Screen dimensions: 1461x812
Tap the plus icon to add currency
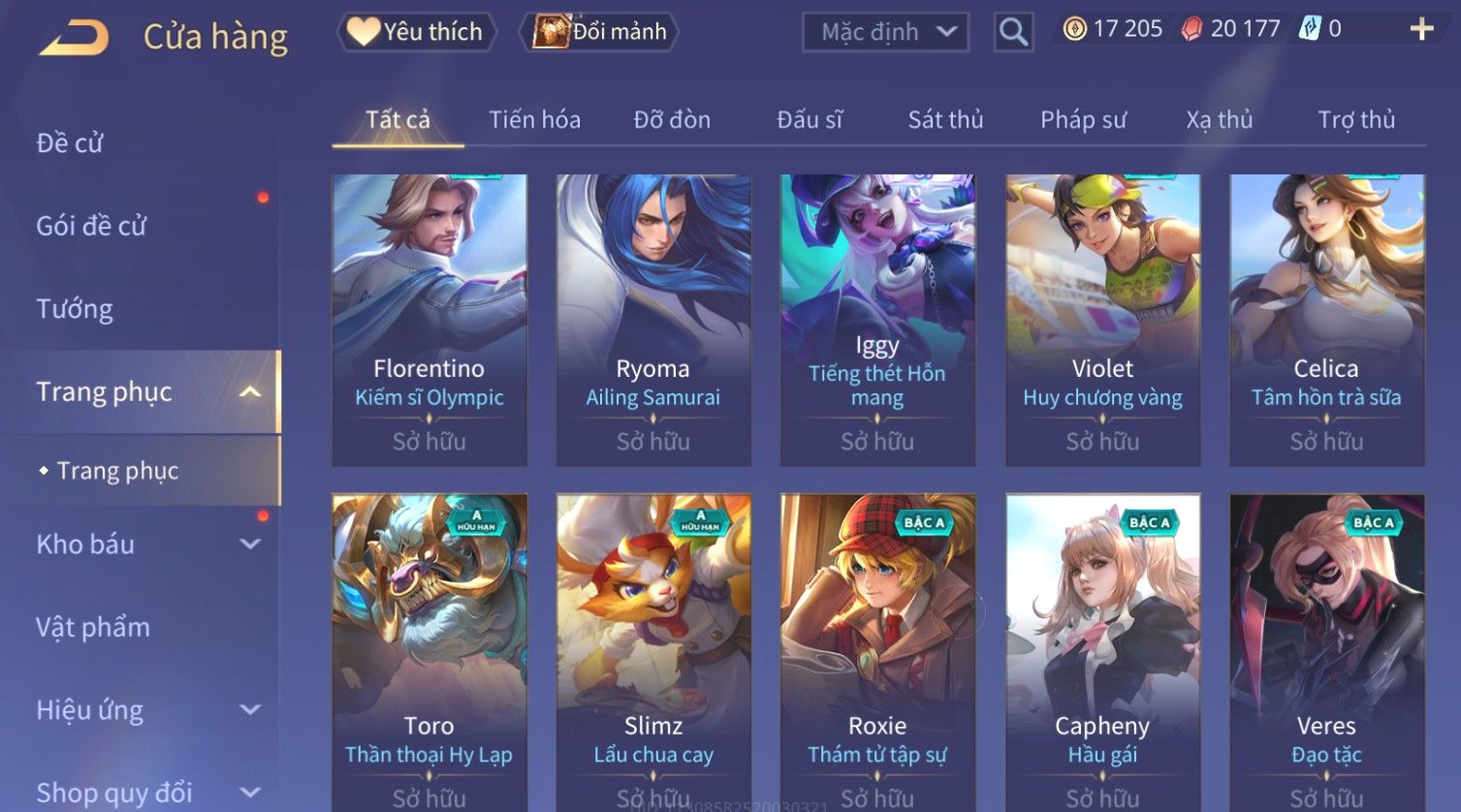[1421, 29]
